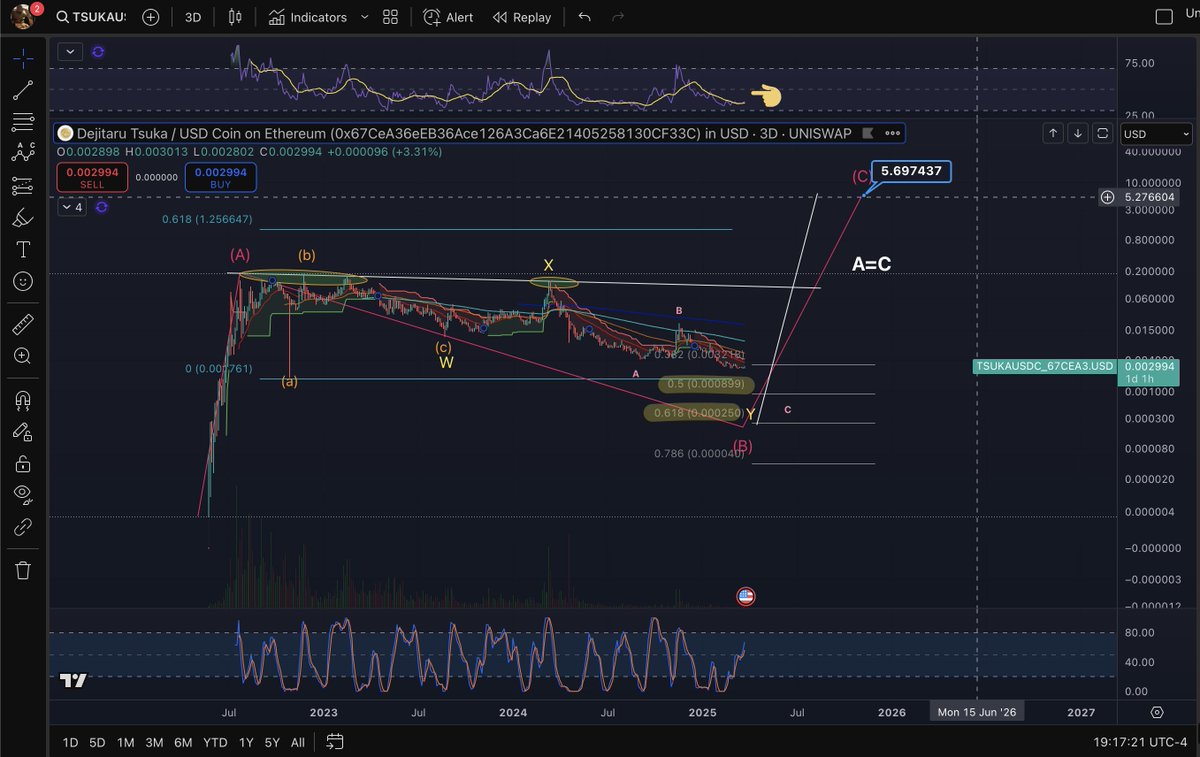This screenshot has height=757, width=1200.
Task: Select the All date range tab
Action: [298, 742]
